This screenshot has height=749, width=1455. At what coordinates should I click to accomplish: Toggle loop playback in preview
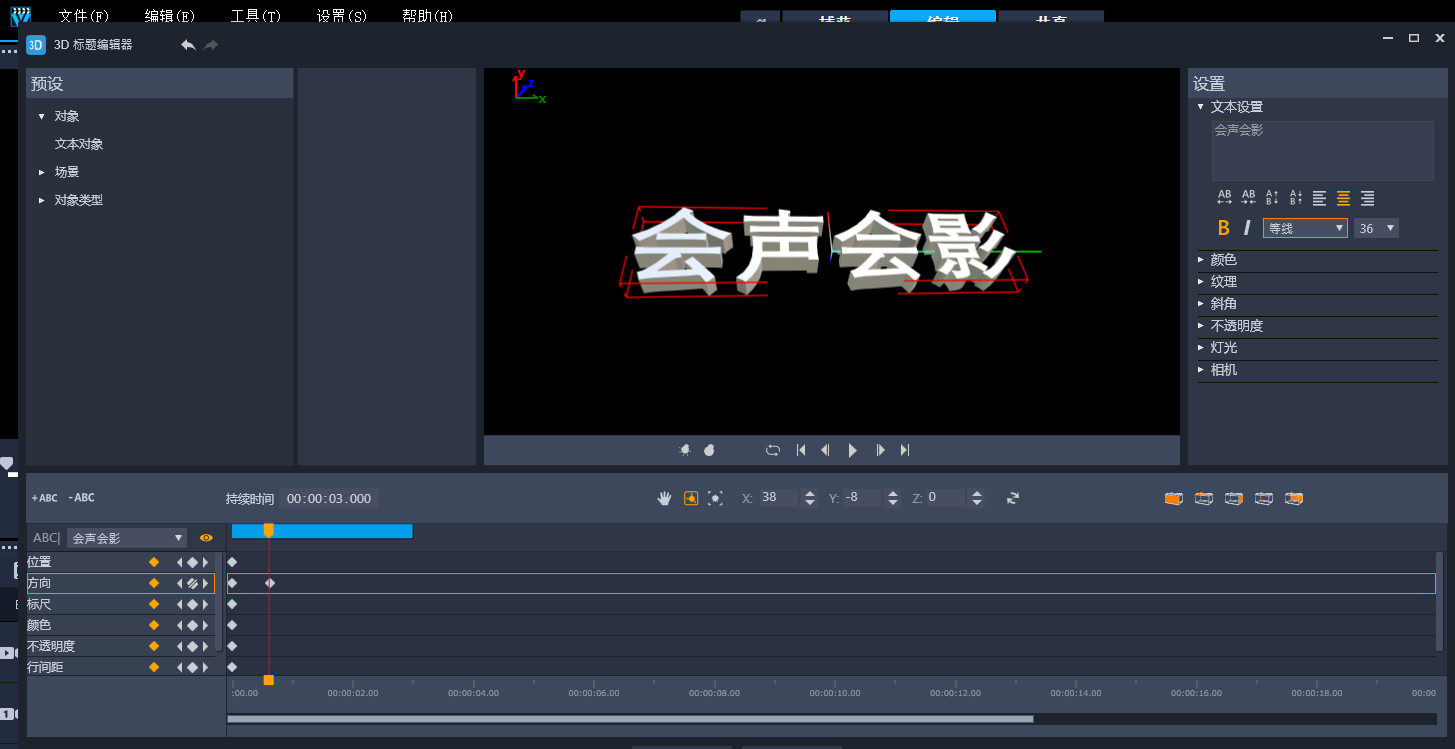point(773,450)
